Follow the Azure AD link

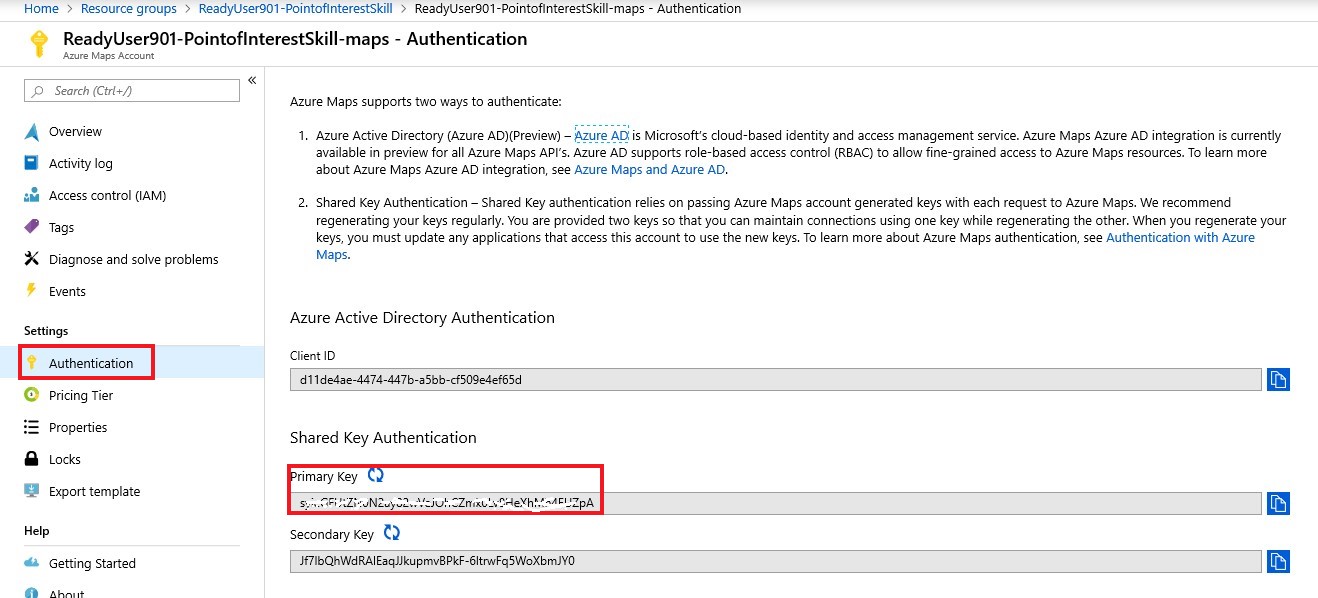tap(601, 135)
